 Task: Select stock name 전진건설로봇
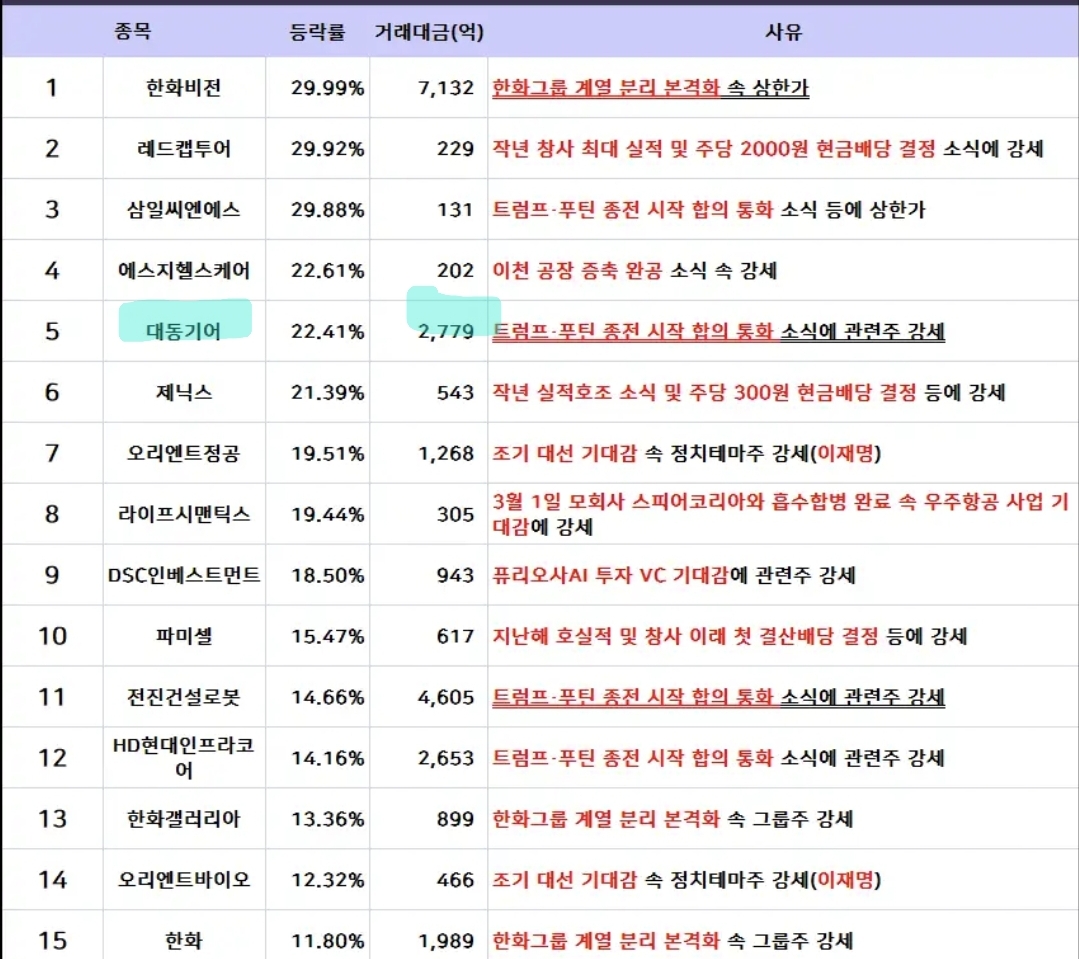pyautogui.click(x=184, y=697)
